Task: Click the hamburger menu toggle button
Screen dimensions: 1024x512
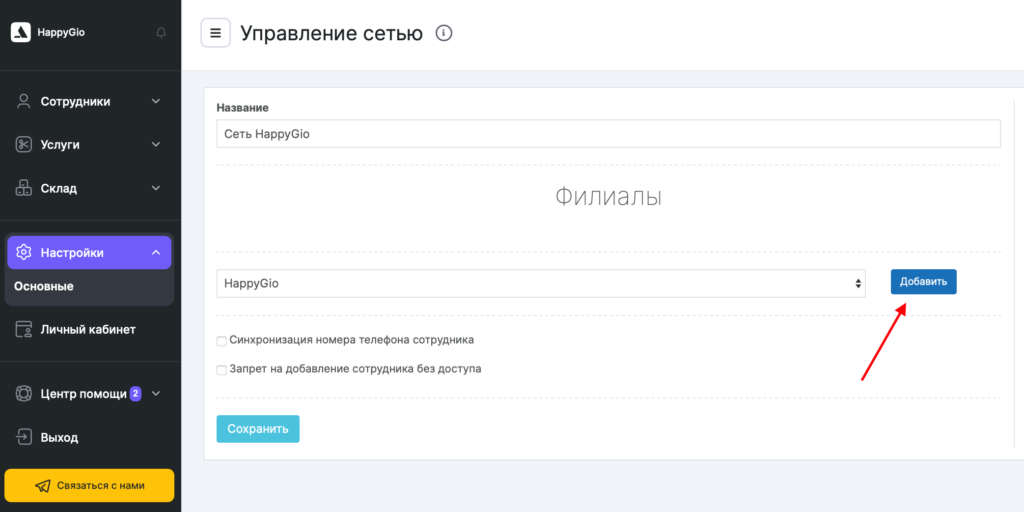Action: click(215, 33)
